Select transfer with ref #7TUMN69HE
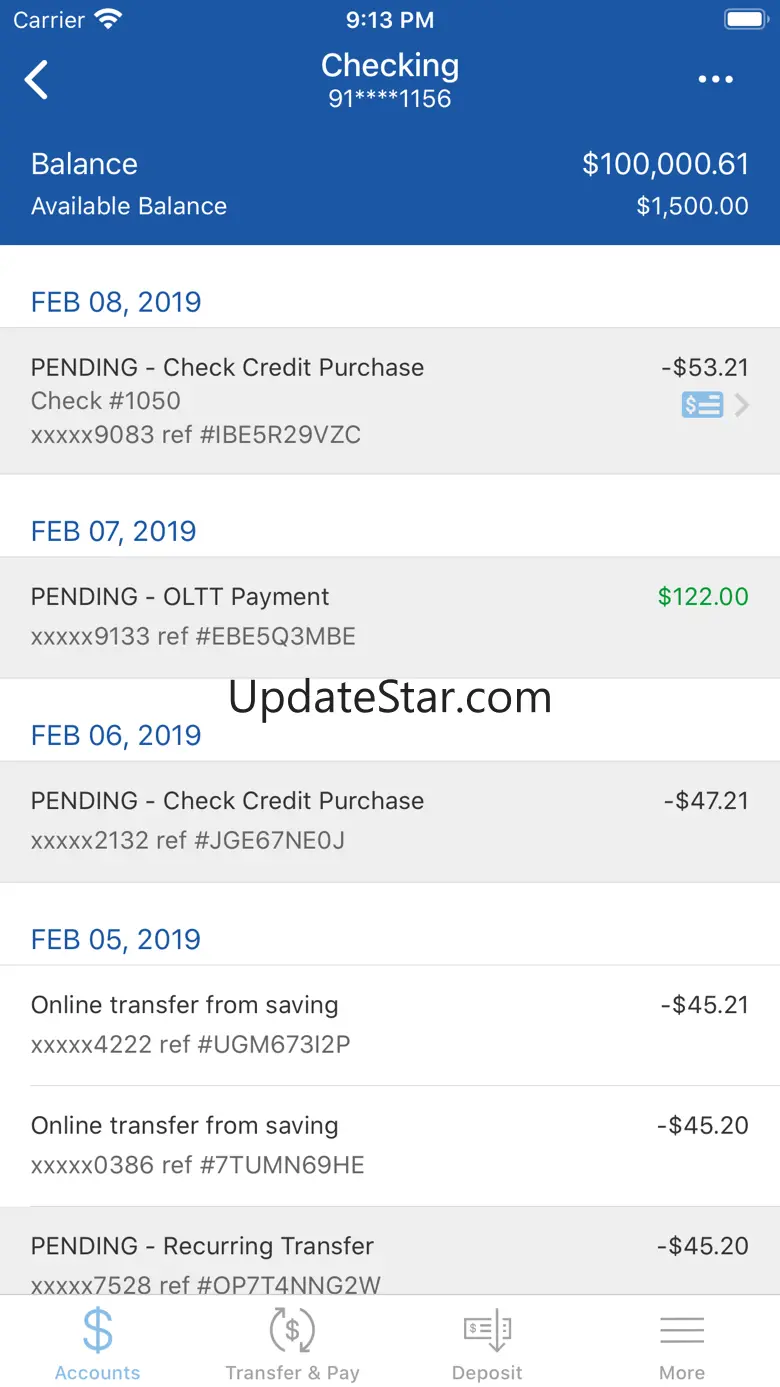The image size is (780, 1387). click(390, 1146)
